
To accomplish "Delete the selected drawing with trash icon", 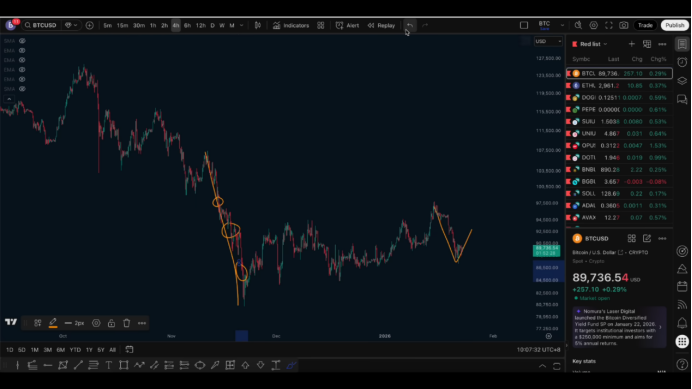I will pos(127,323).
